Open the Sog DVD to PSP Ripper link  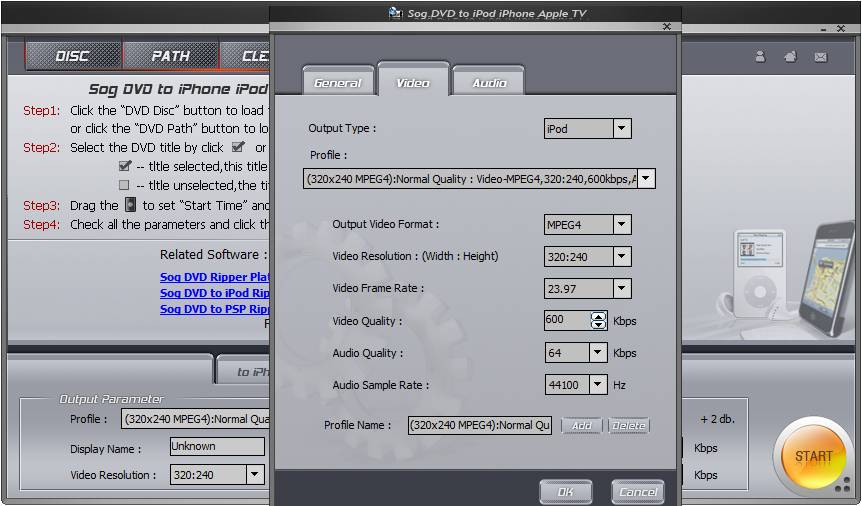click(214, 309)
